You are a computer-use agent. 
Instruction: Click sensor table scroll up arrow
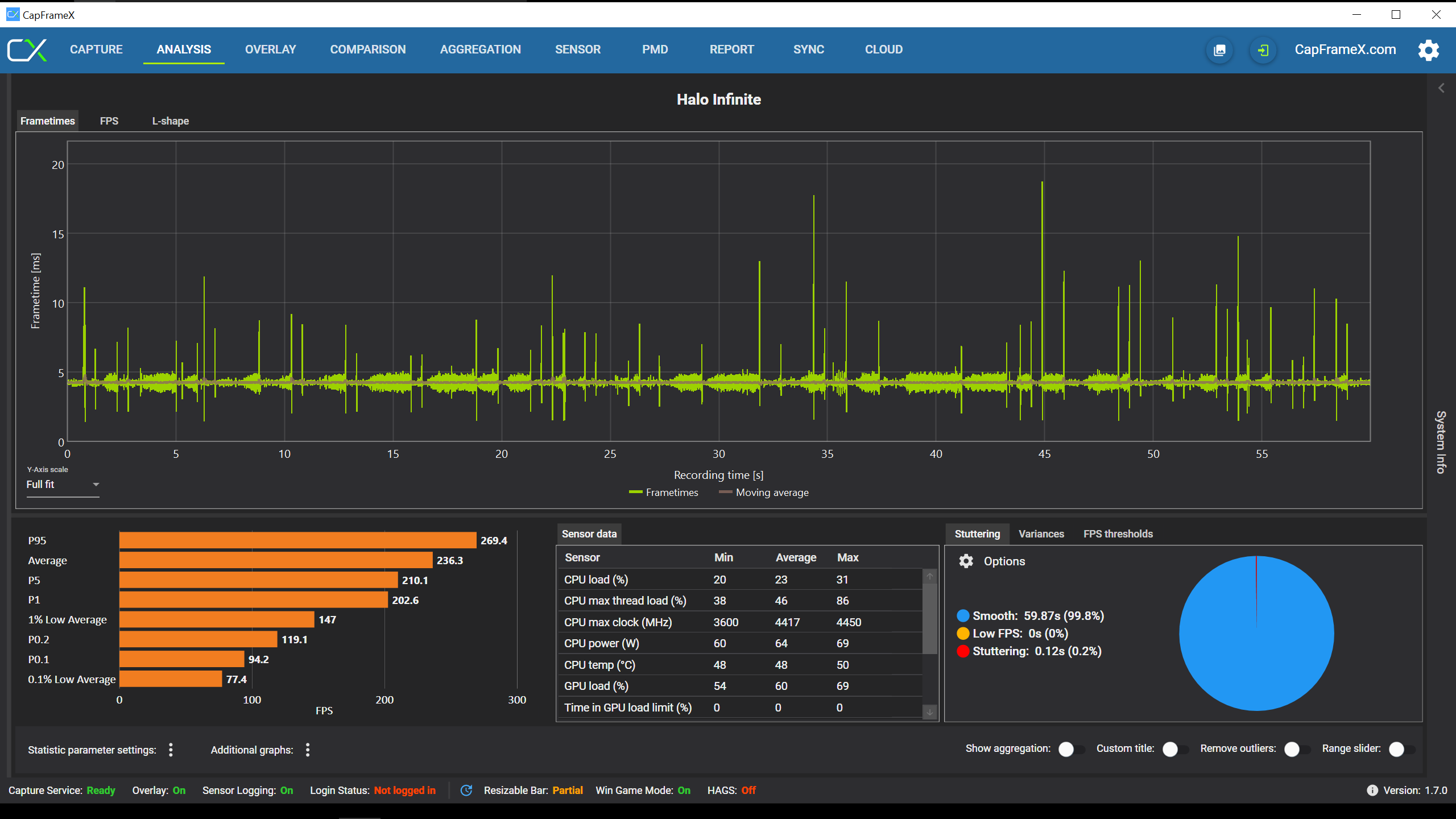(930, 576)
